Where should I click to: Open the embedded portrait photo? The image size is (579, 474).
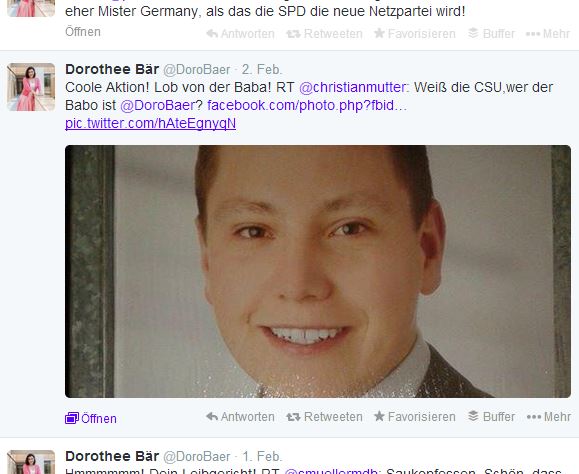[318, 271]
